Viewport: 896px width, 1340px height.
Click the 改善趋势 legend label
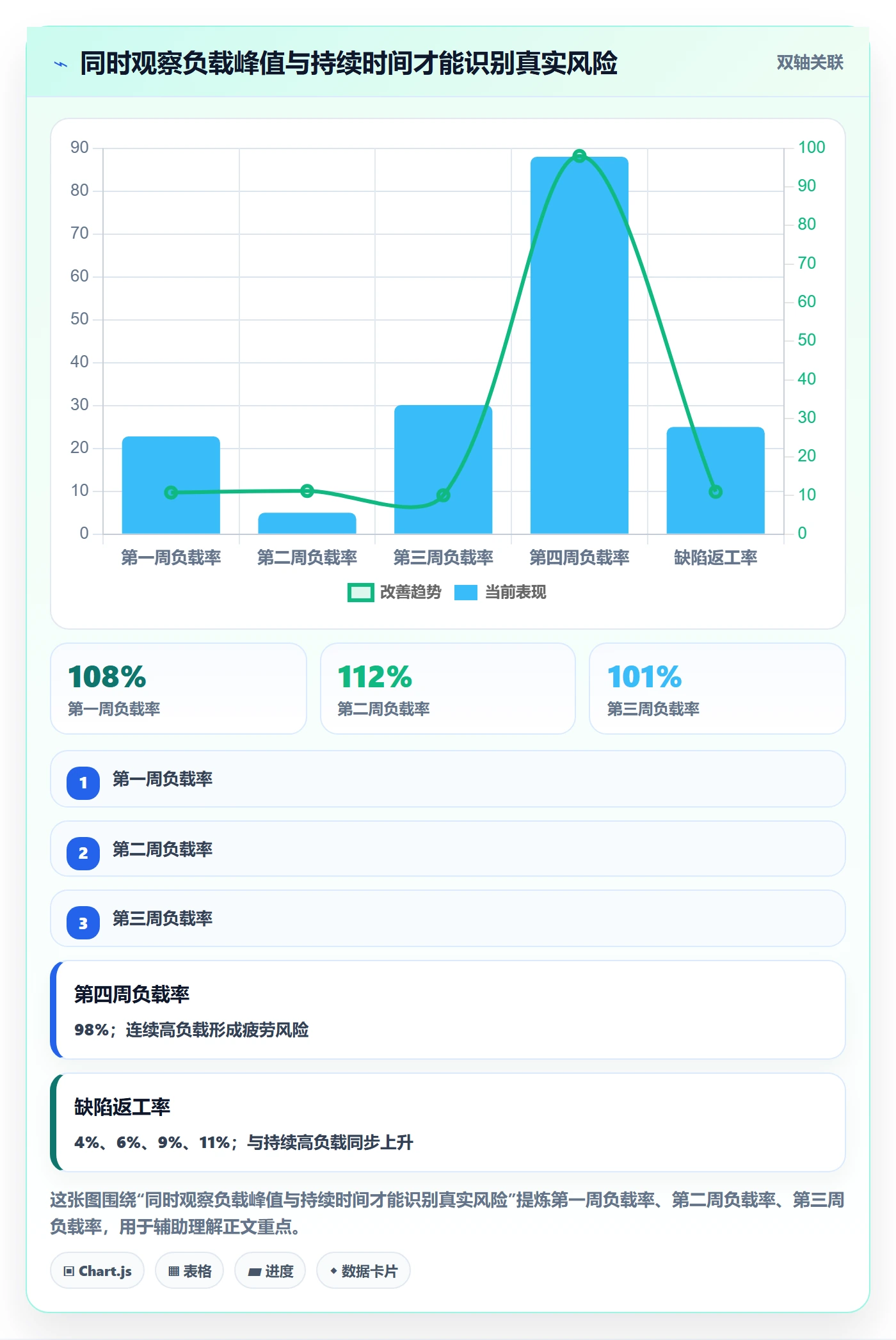click(410, 593)
